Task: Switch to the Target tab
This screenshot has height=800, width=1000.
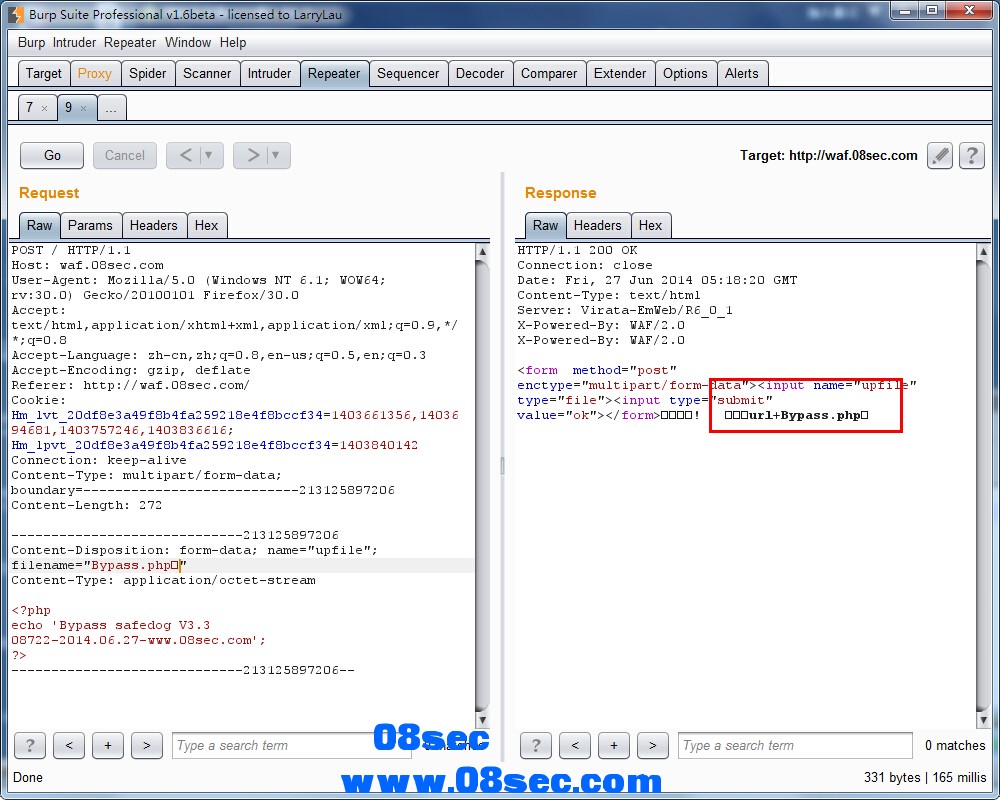Action: click(43, 73)
